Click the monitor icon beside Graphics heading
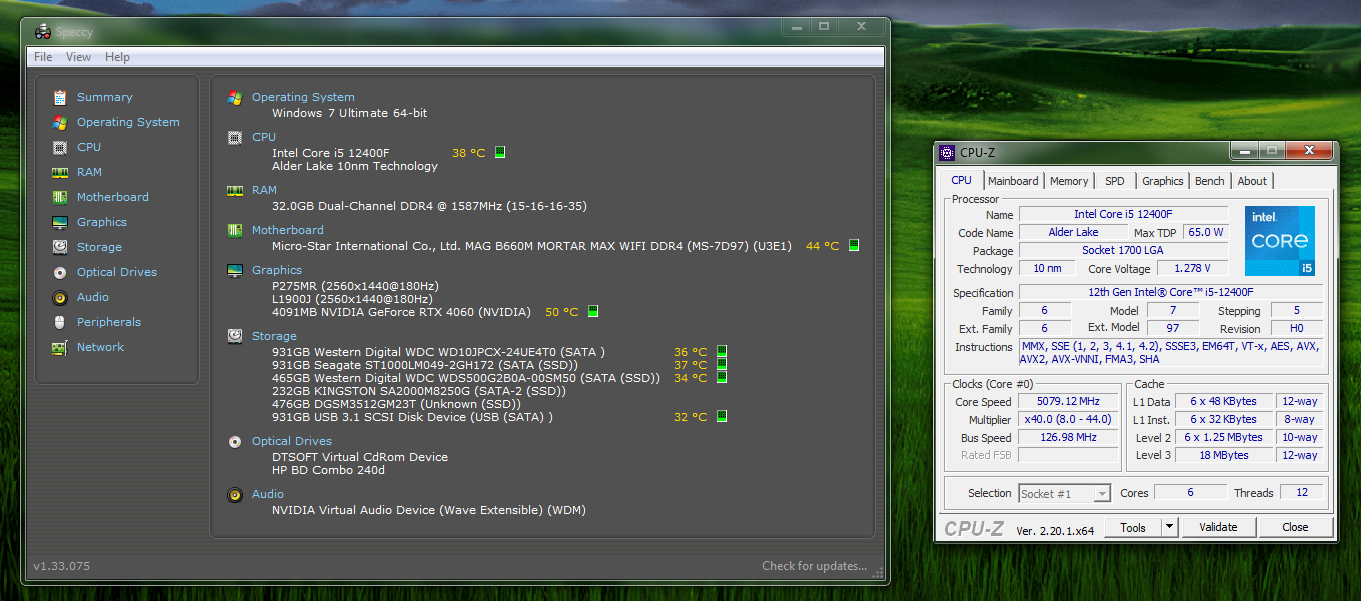Viewport: 1361px width, 601px height. (x=235, y=270)
